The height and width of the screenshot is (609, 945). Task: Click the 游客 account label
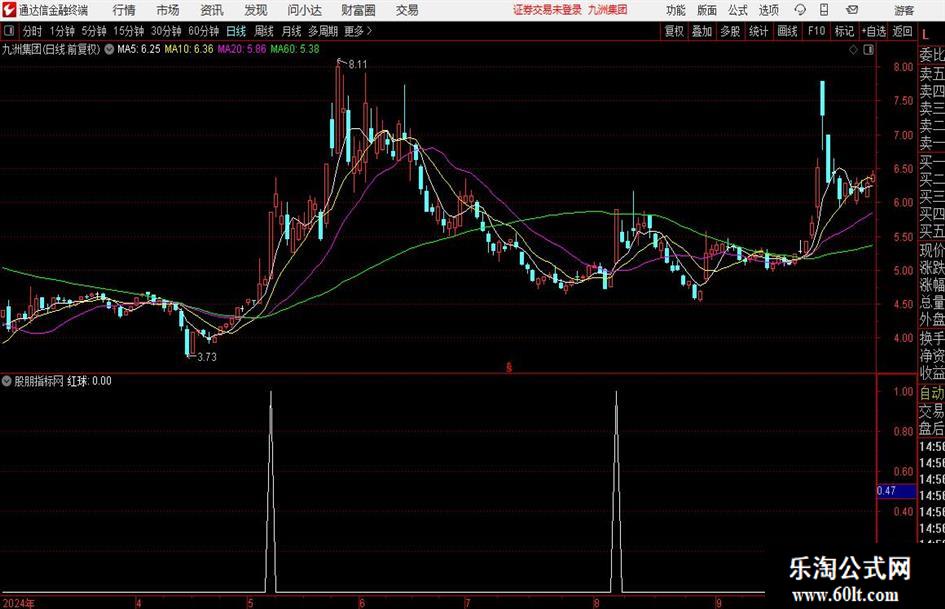coord(903,10)
